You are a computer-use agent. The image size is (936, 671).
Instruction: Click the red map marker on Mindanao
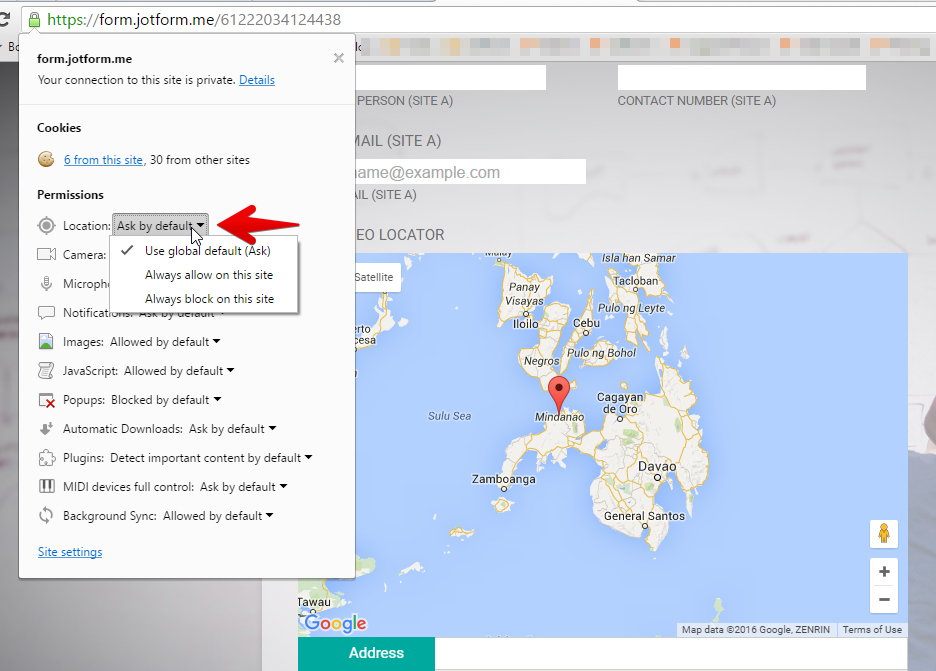pyautogui.click(x=561, y=392)
